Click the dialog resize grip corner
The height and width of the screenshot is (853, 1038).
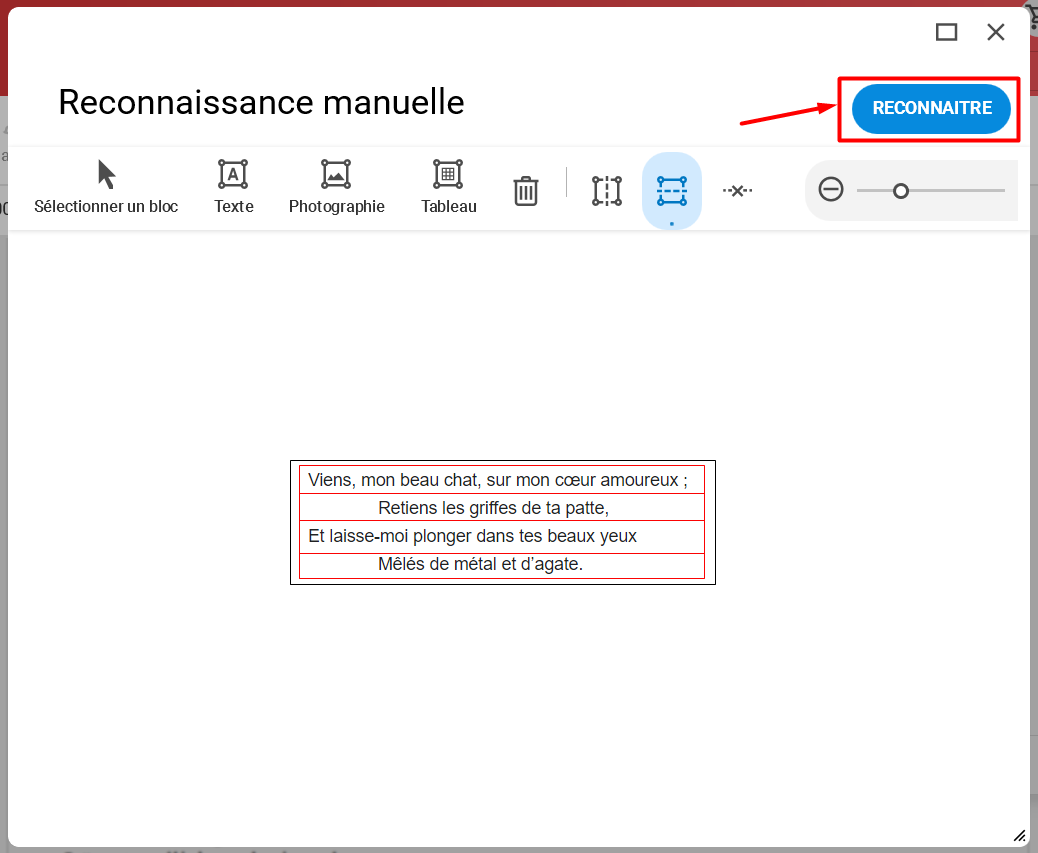click(x=1020, y=836)
